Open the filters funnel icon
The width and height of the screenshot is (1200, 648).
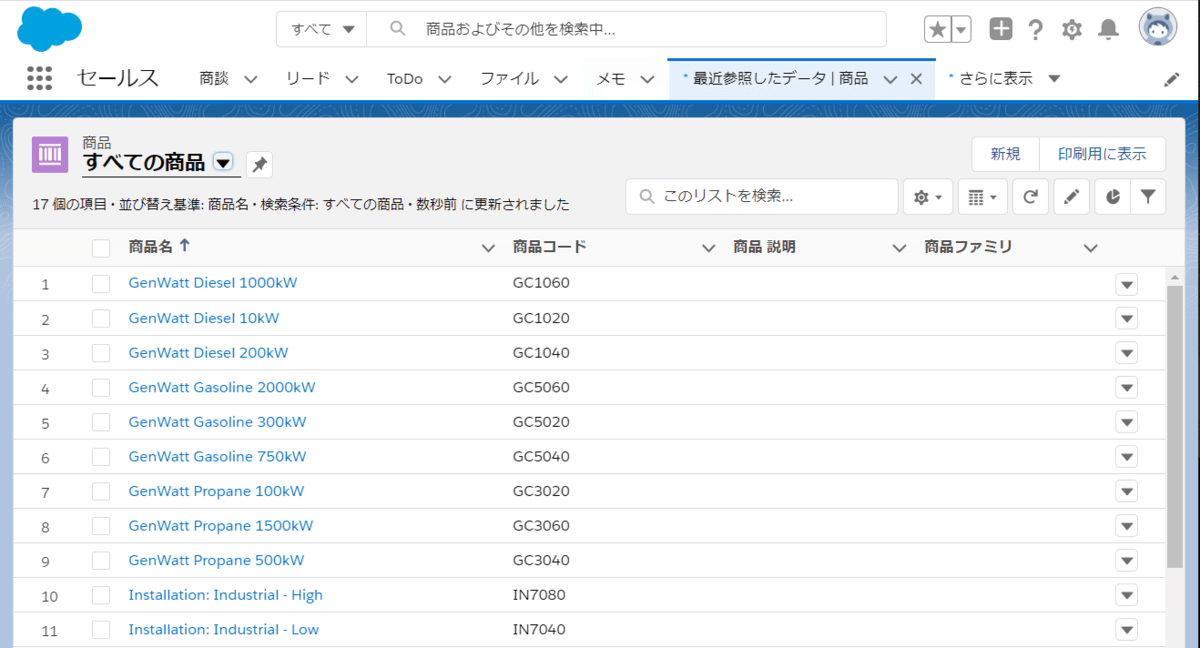(1148, 198)
